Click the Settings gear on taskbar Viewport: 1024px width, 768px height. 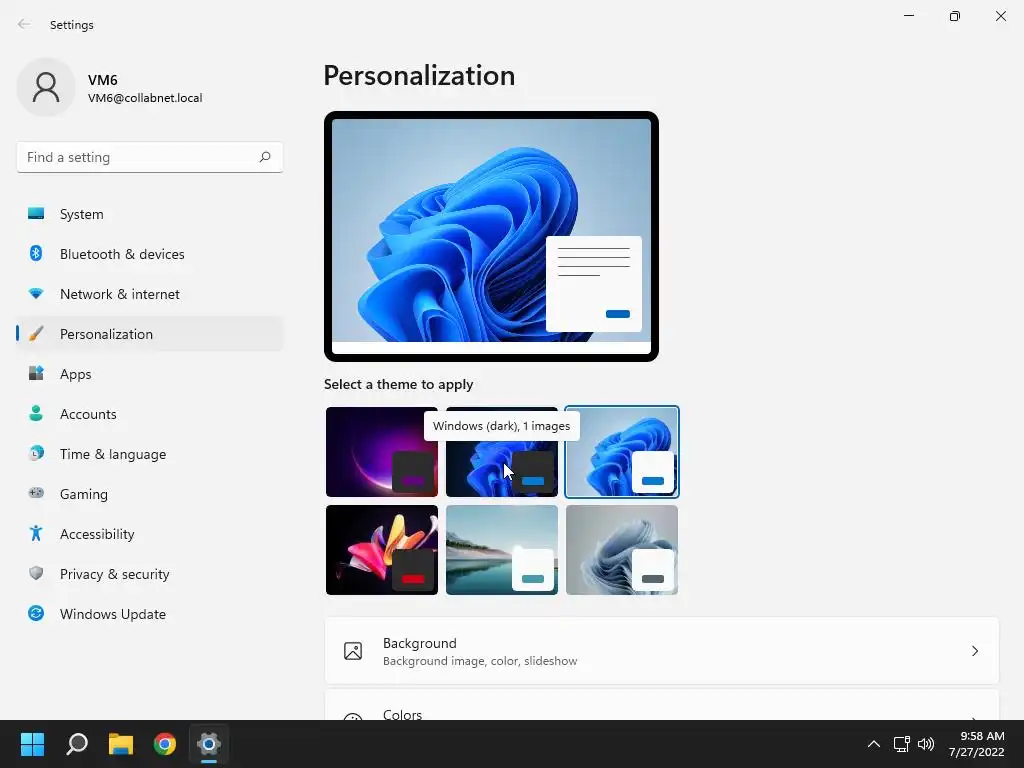[209, 744]
